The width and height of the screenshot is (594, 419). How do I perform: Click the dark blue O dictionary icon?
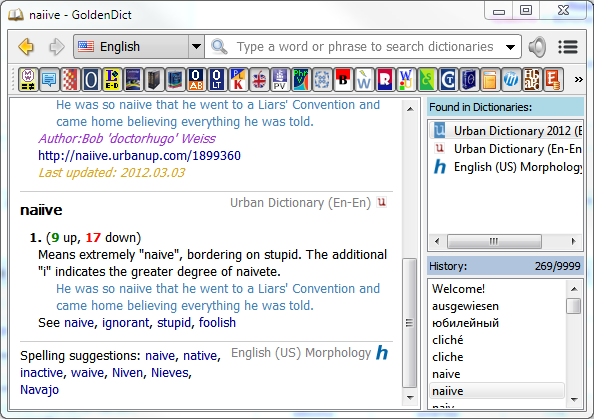click(x=91, y=80)
